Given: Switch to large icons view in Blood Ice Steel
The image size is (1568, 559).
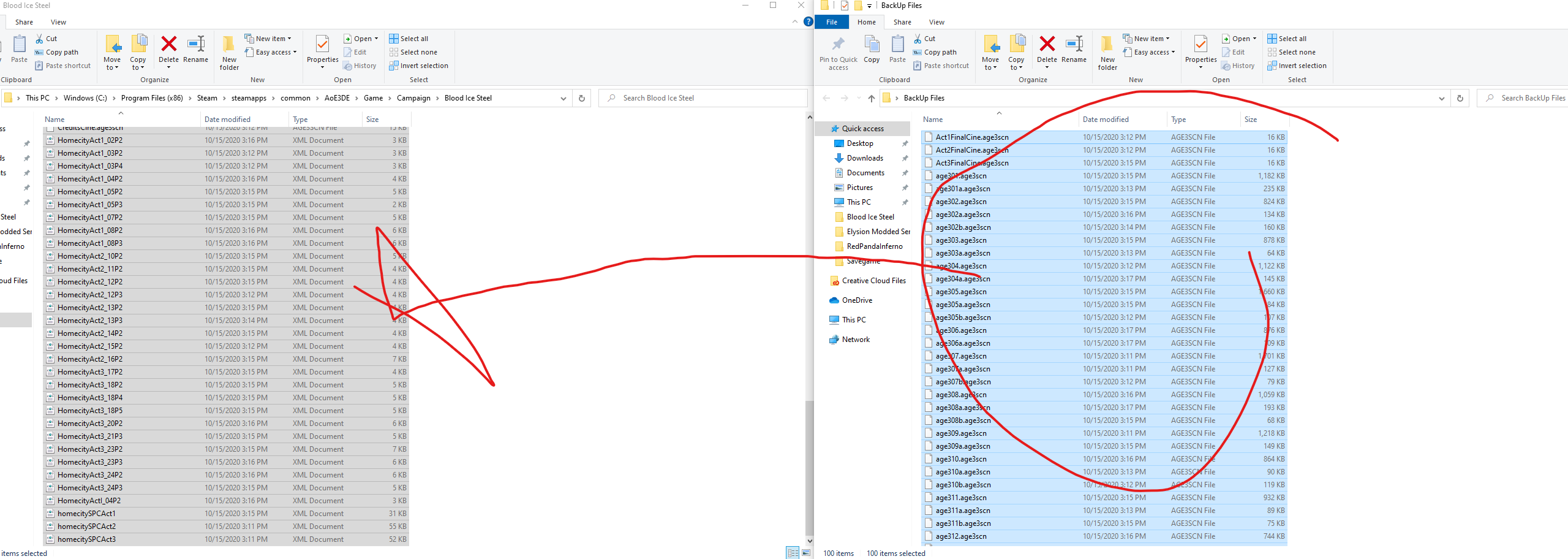Looking at the screenshot, I should (806, 553).
